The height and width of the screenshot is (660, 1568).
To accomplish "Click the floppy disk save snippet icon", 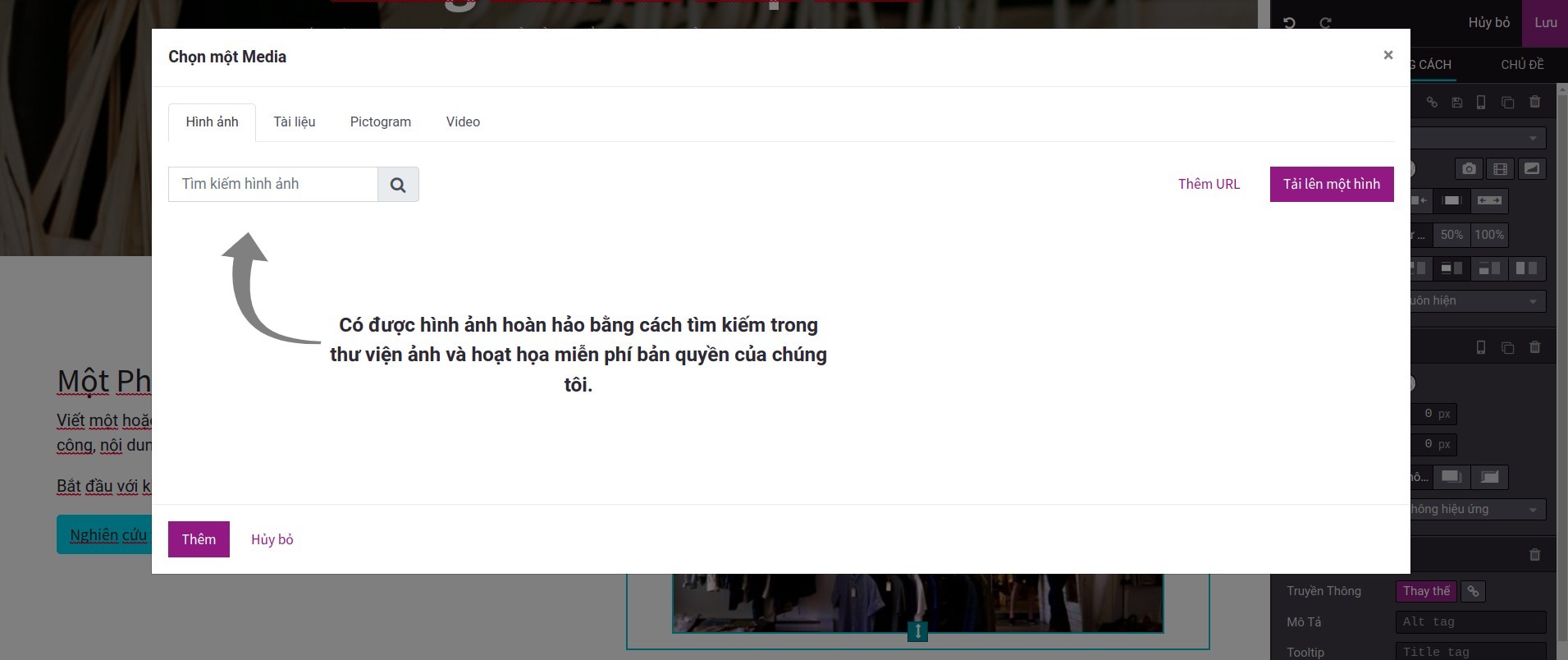I will pyautogui.click(x=1456, y=103).
